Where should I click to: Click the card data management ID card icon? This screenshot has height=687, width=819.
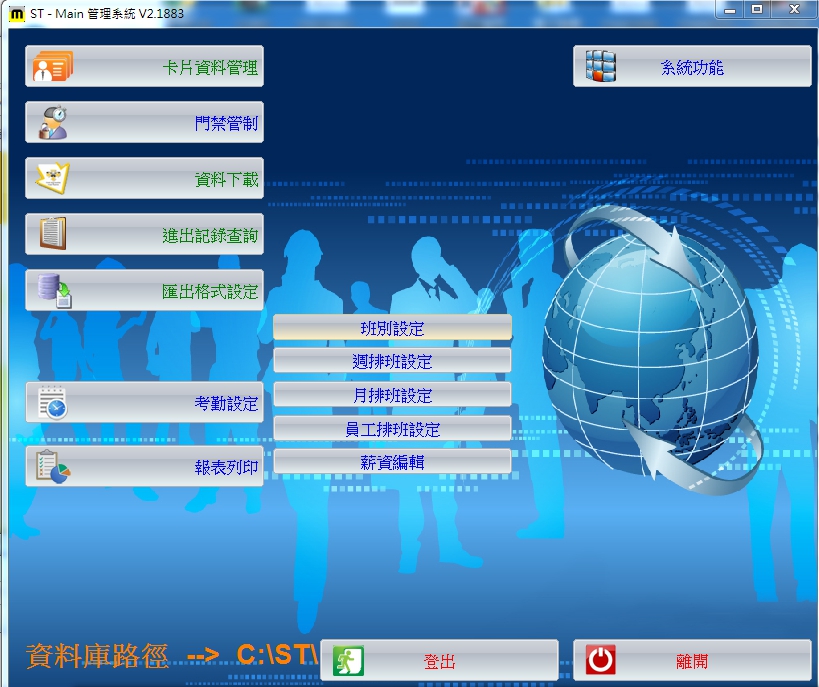[52, 67]
